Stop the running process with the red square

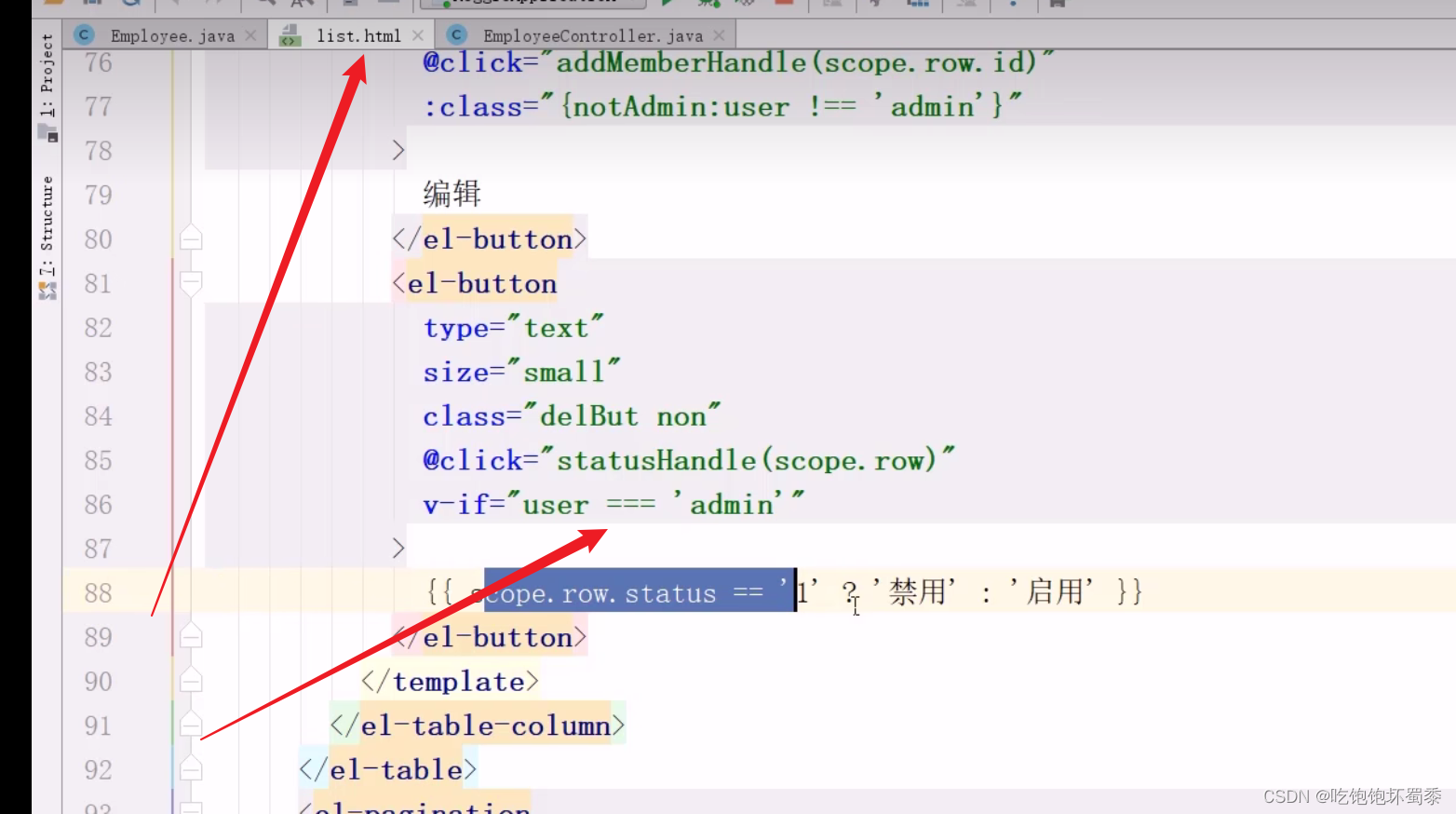782,4
